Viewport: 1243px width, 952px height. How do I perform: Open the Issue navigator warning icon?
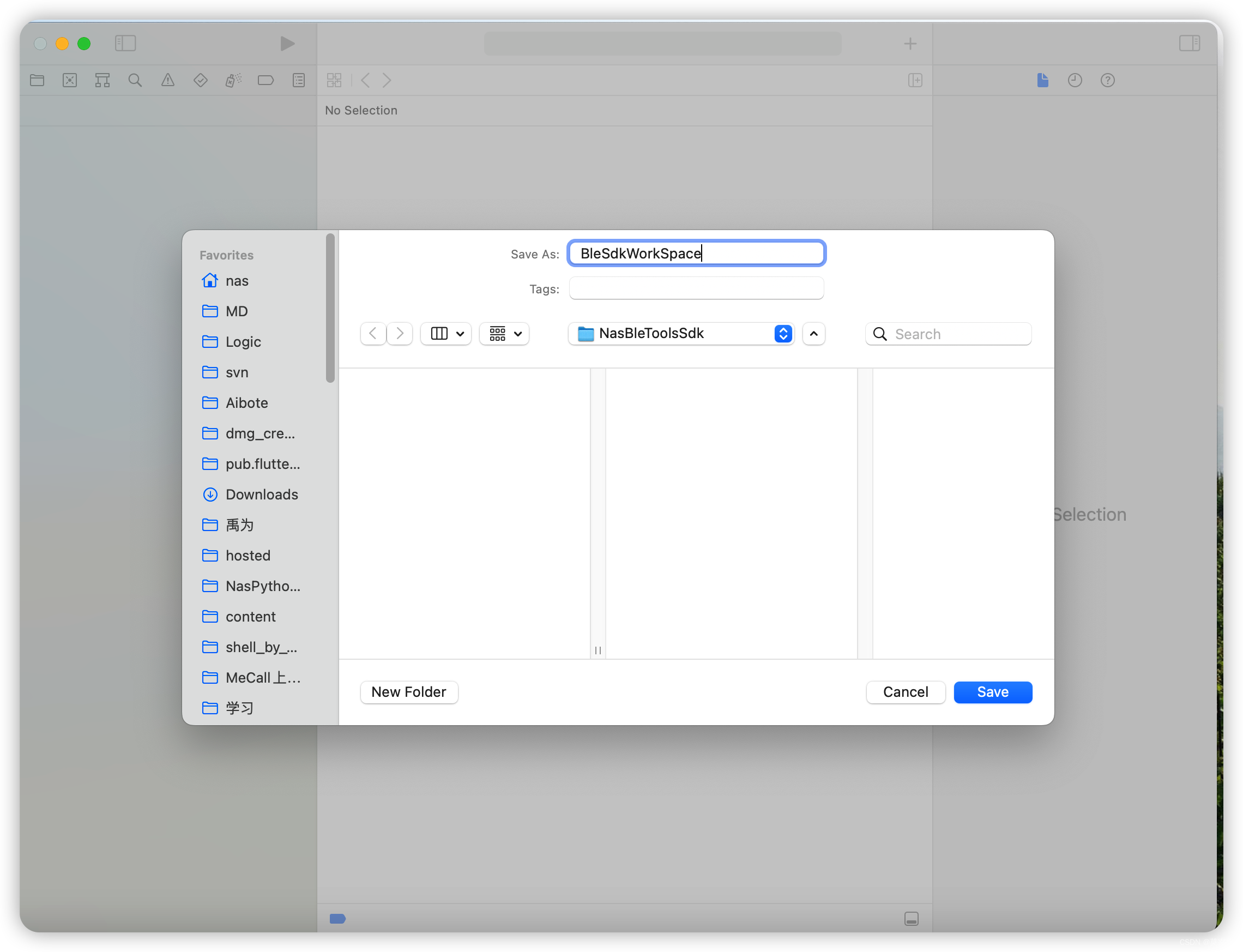click(x=168, y=81)
